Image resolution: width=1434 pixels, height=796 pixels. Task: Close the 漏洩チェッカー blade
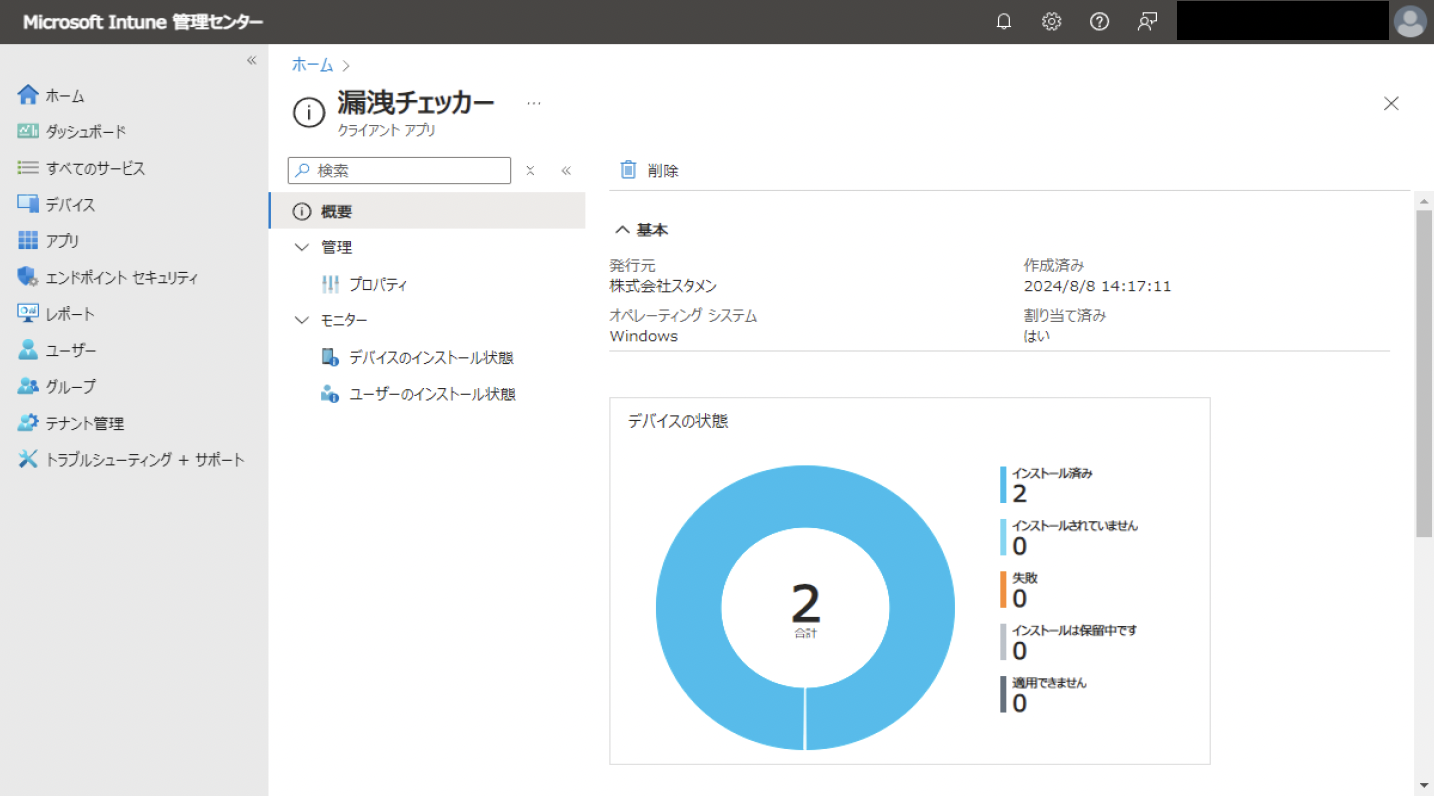tap(1391, 103)
